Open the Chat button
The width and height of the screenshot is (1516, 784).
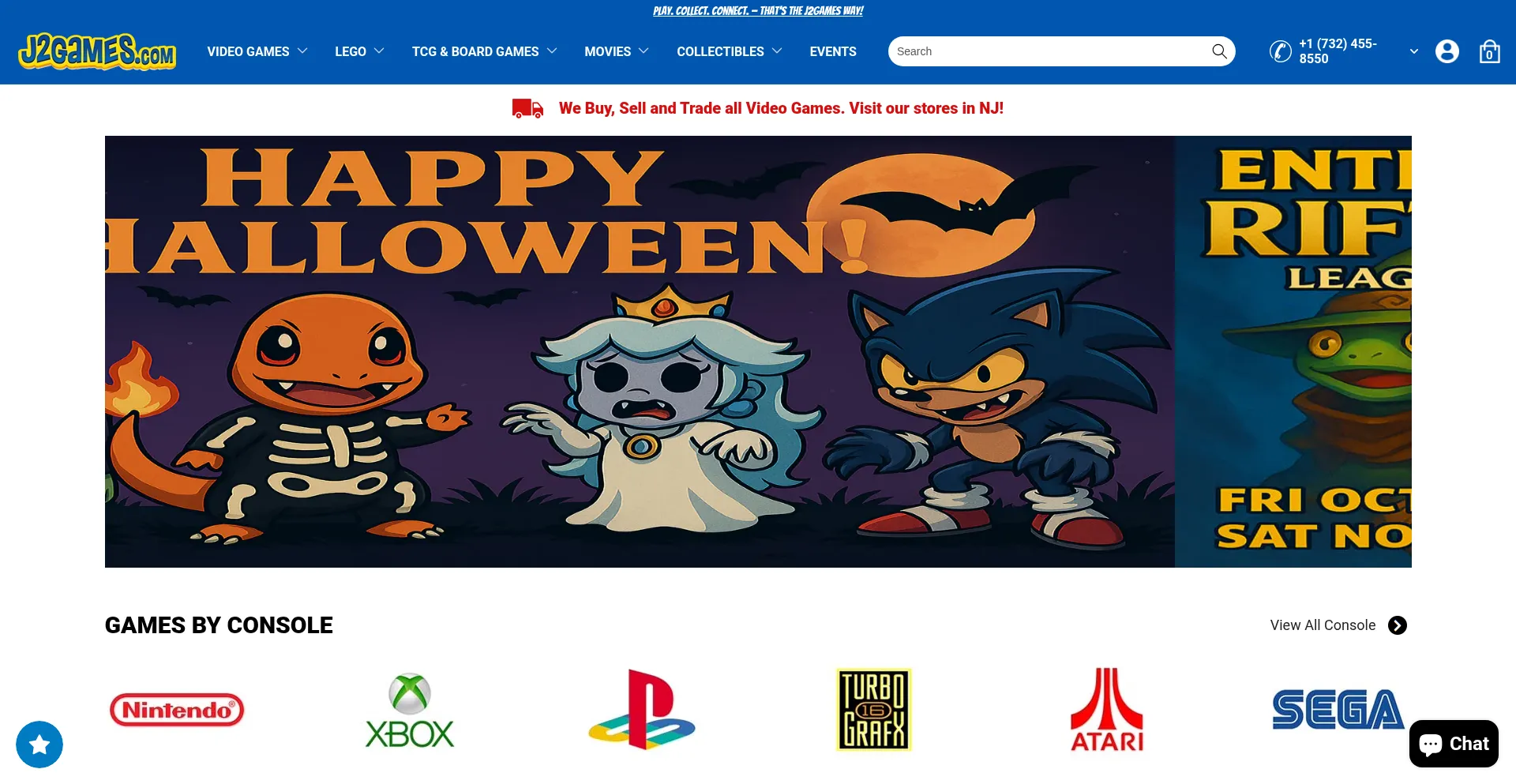(x=1454, y=744)
